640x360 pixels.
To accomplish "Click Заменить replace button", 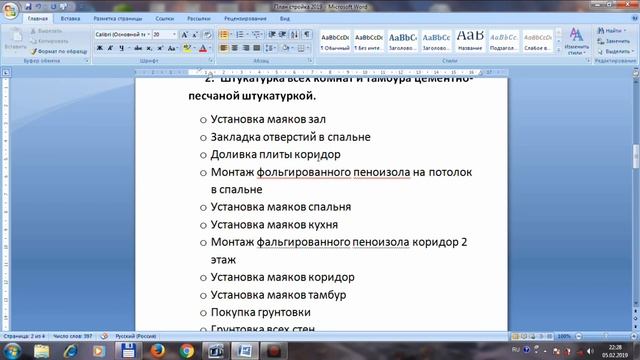I will point(613,41).
